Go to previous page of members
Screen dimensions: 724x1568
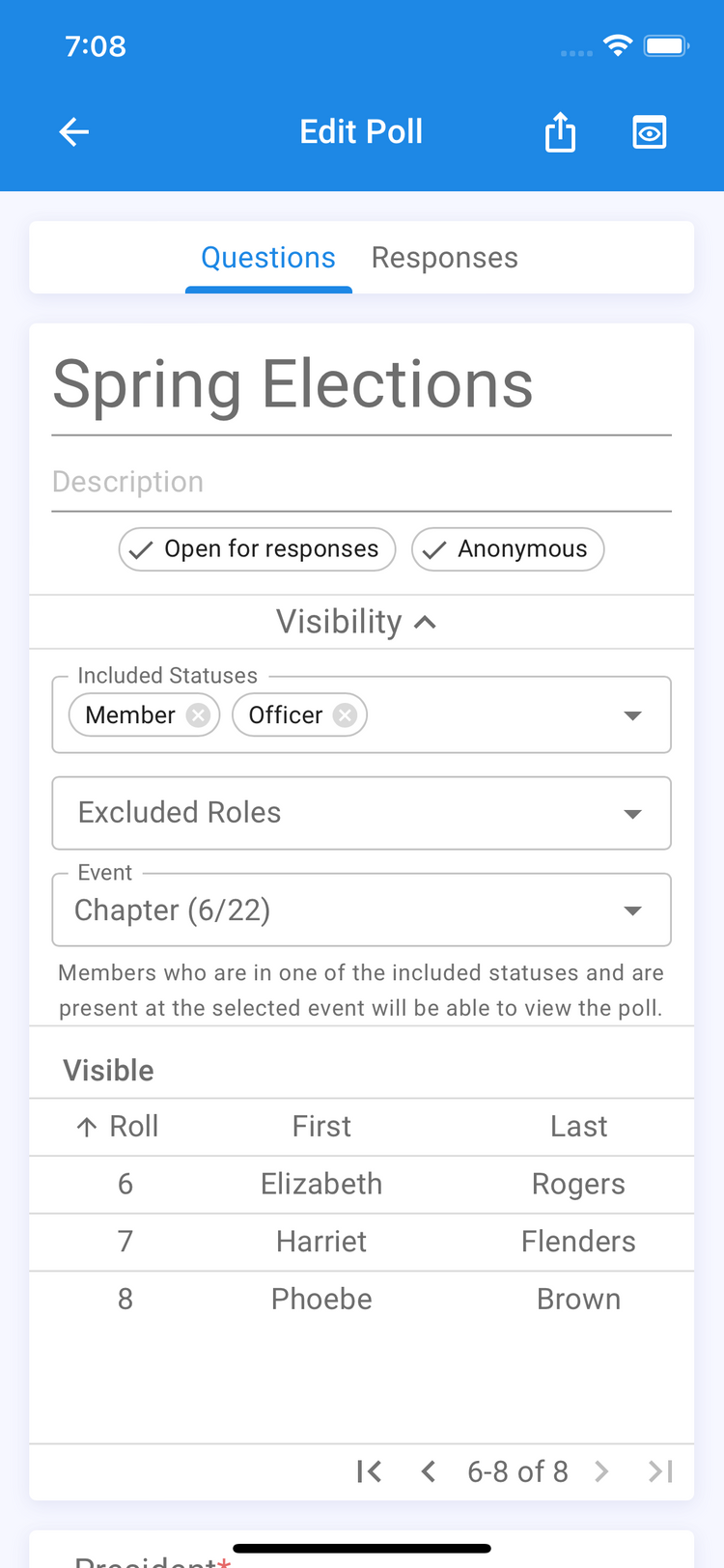tap(429, 1471)
